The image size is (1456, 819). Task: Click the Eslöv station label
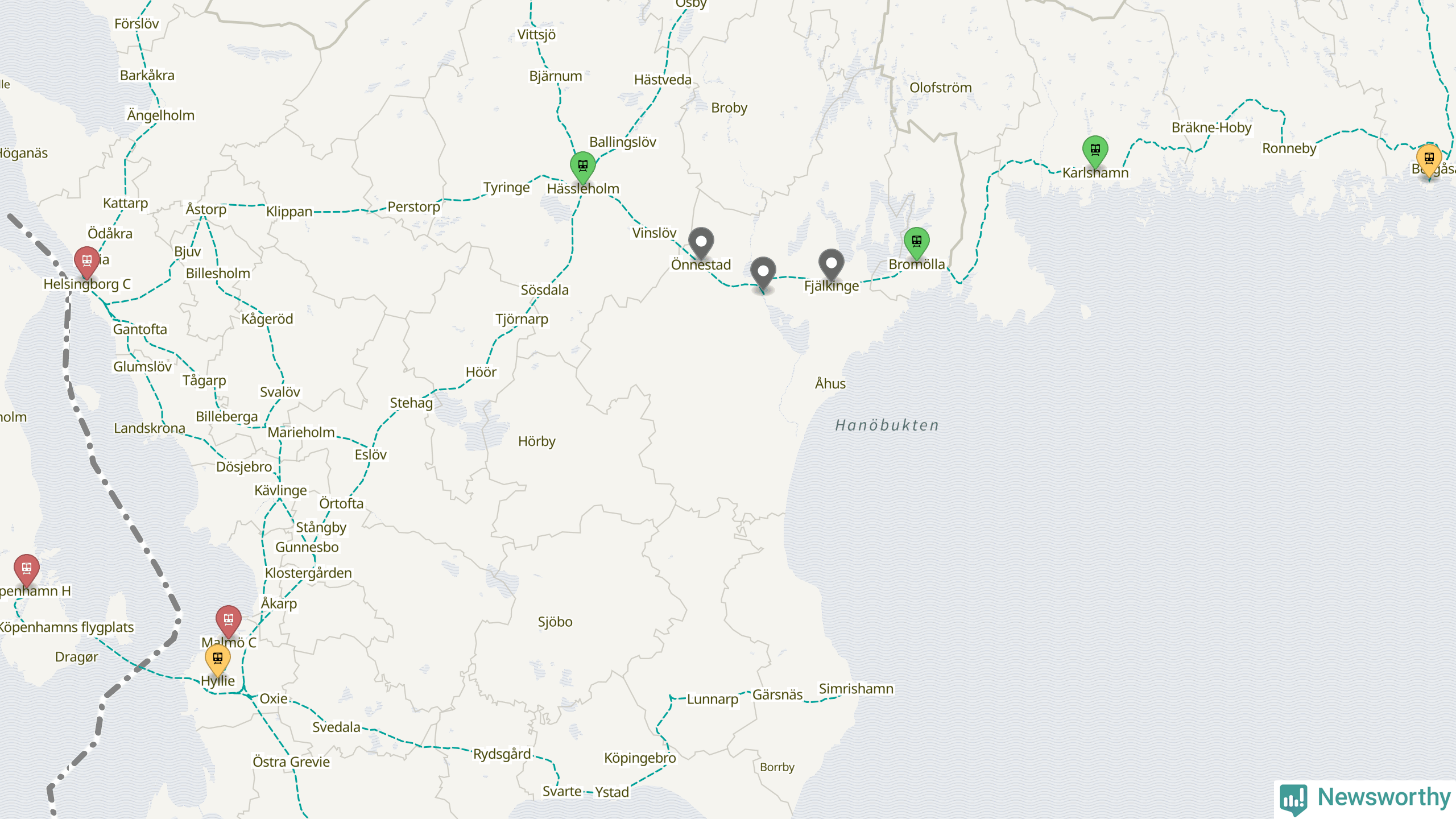[x=371, y=454]
